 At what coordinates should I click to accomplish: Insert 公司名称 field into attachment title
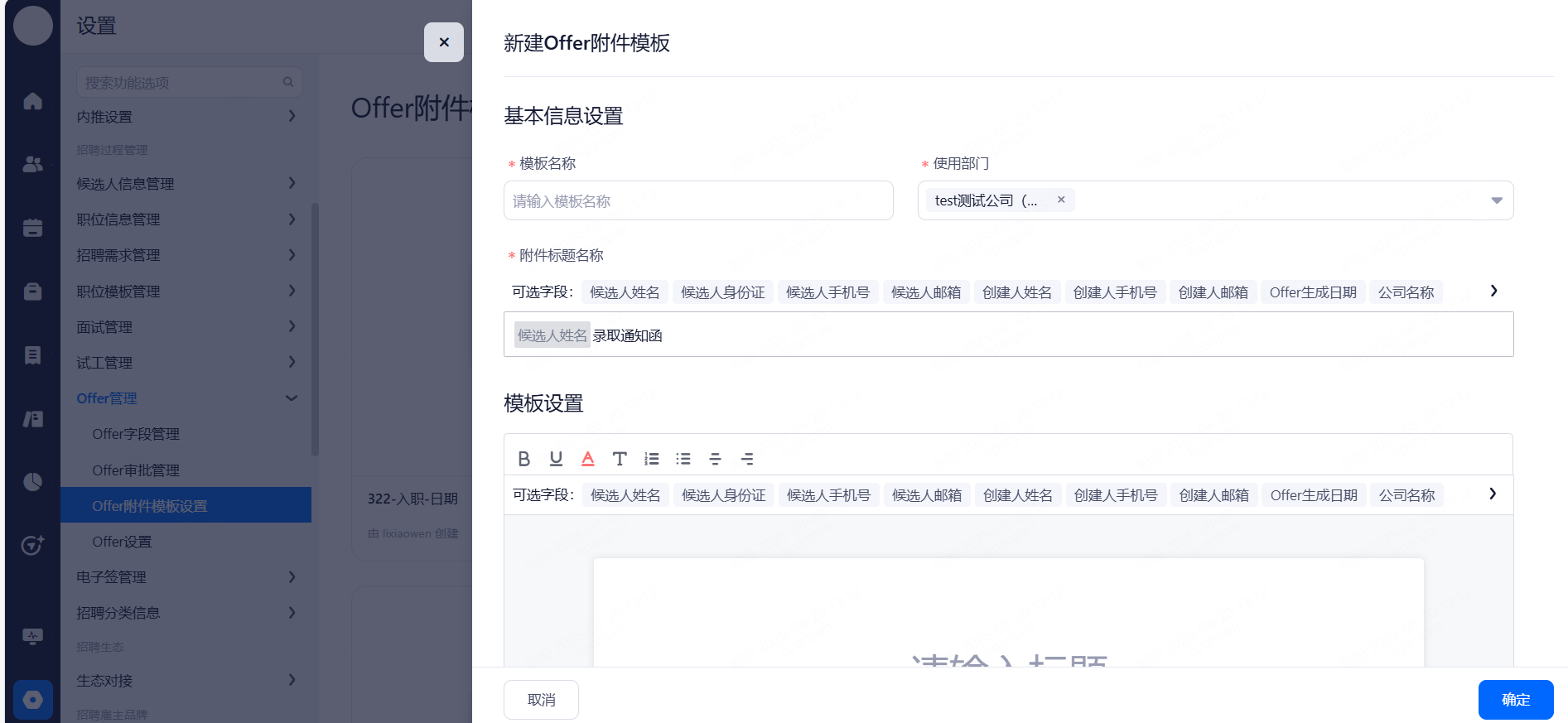(1406, 292)
